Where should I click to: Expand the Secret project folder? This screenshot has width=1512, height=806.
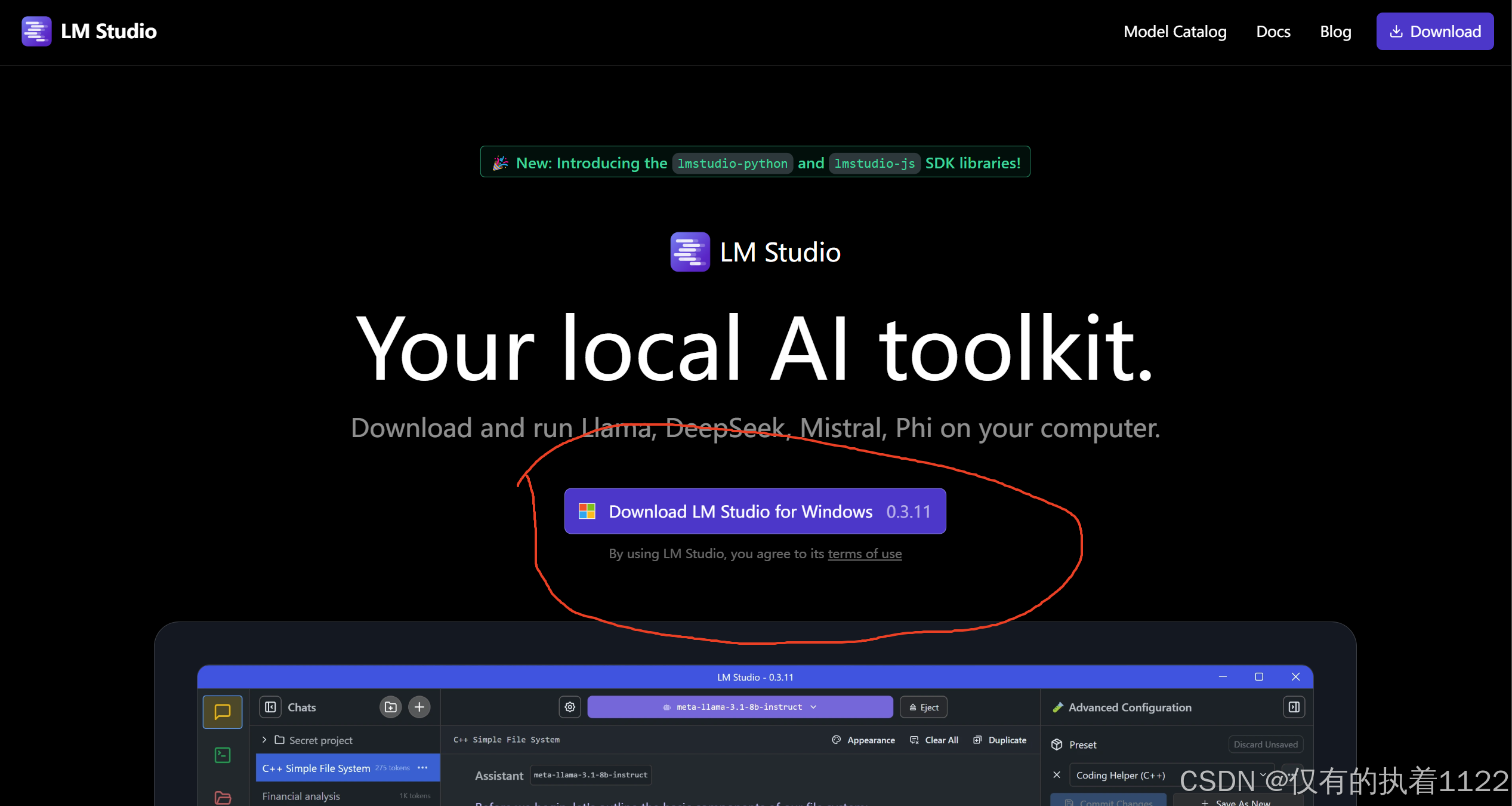tap(264, 740)
